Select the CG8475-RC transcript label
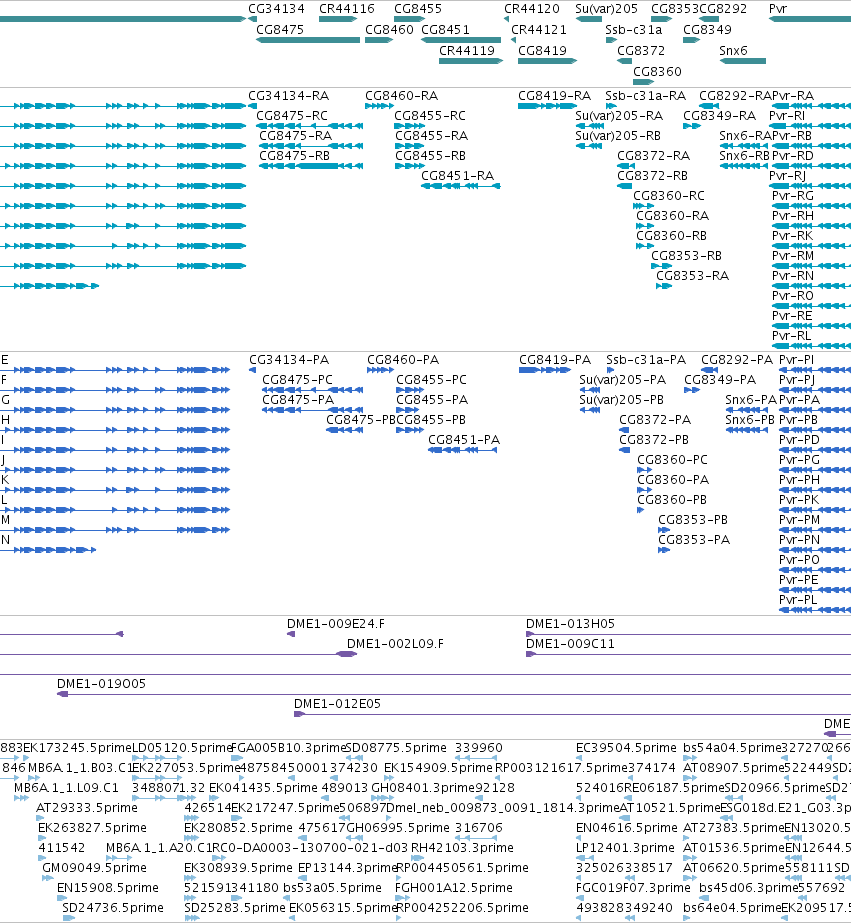Viewport: 851px width, 923px height. [x=292, y=116]
